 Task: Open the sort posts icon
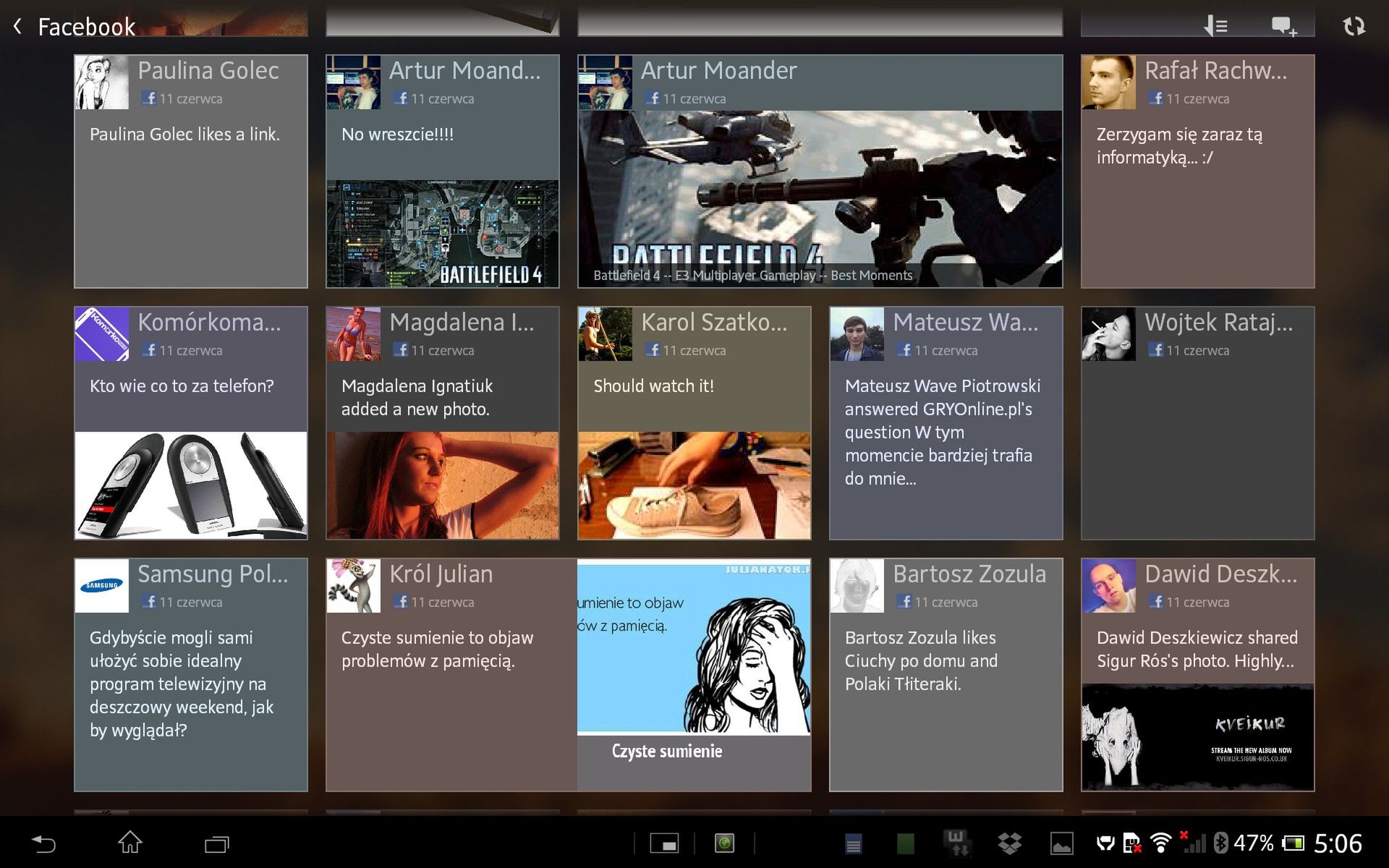(1216, 27)
